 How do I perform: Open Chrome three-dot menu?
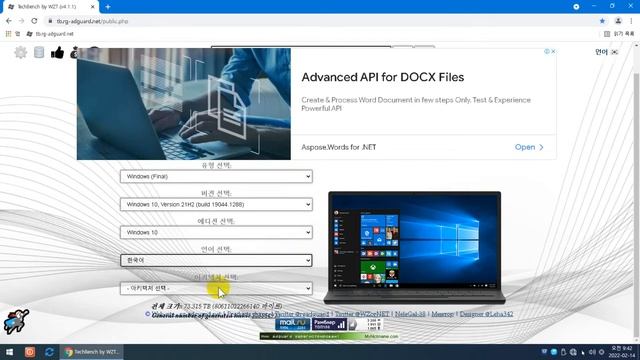[631, 21]
